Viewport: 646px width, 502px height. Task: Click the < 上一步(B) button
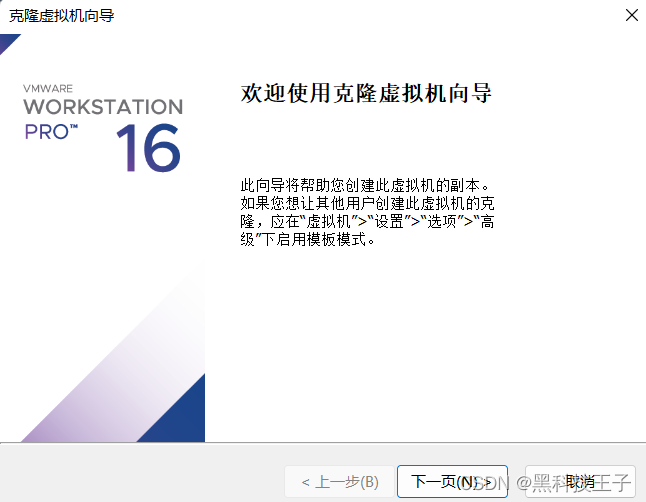pyautogui.click(x=339, y=481)
